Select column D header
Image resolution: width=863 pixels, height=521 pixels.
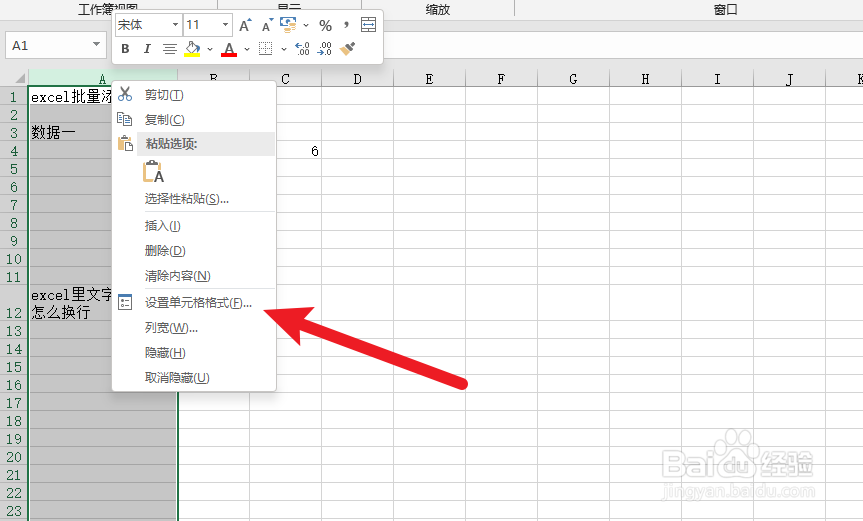point(357,79)
